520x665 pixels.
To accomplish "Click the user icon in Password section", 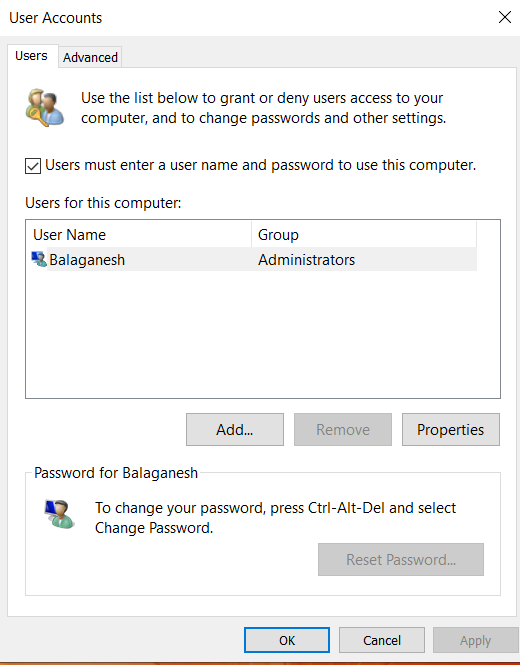I will coord(59,514).
